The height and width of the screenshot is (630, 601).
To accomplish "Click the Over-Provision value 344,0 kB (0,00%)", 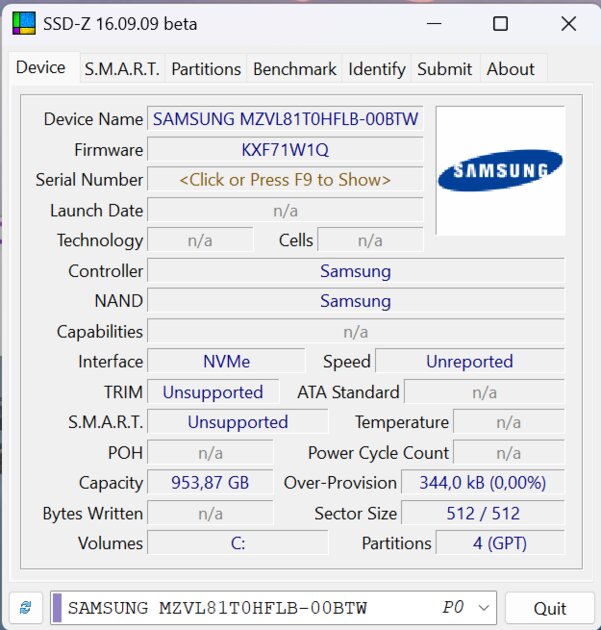I will tap(482, 483).
